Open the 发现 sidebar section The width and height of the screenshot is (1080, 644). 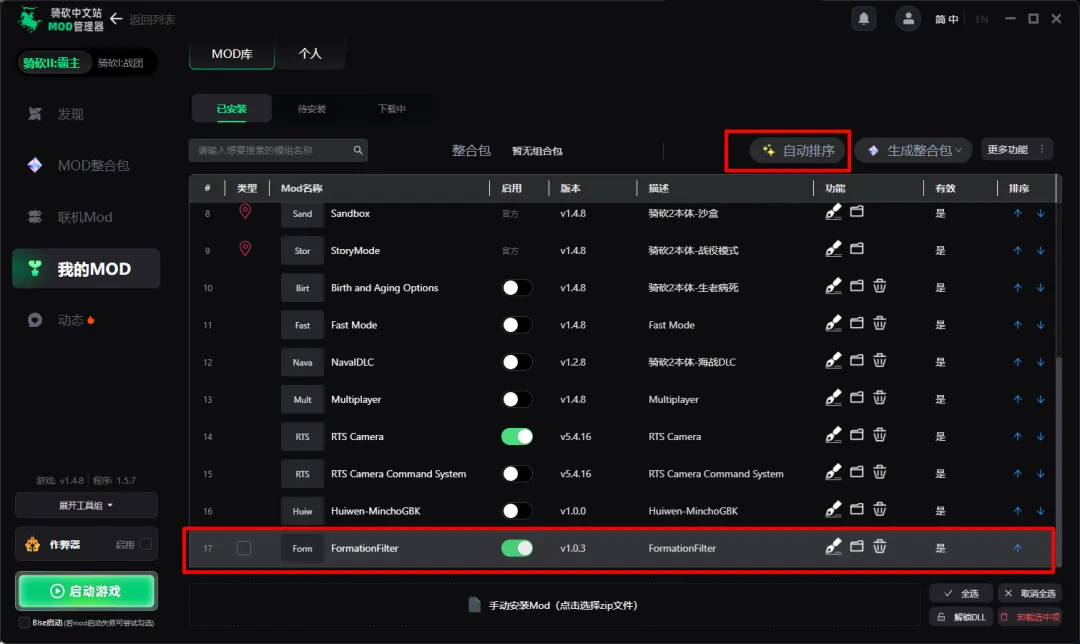(70, 114)
